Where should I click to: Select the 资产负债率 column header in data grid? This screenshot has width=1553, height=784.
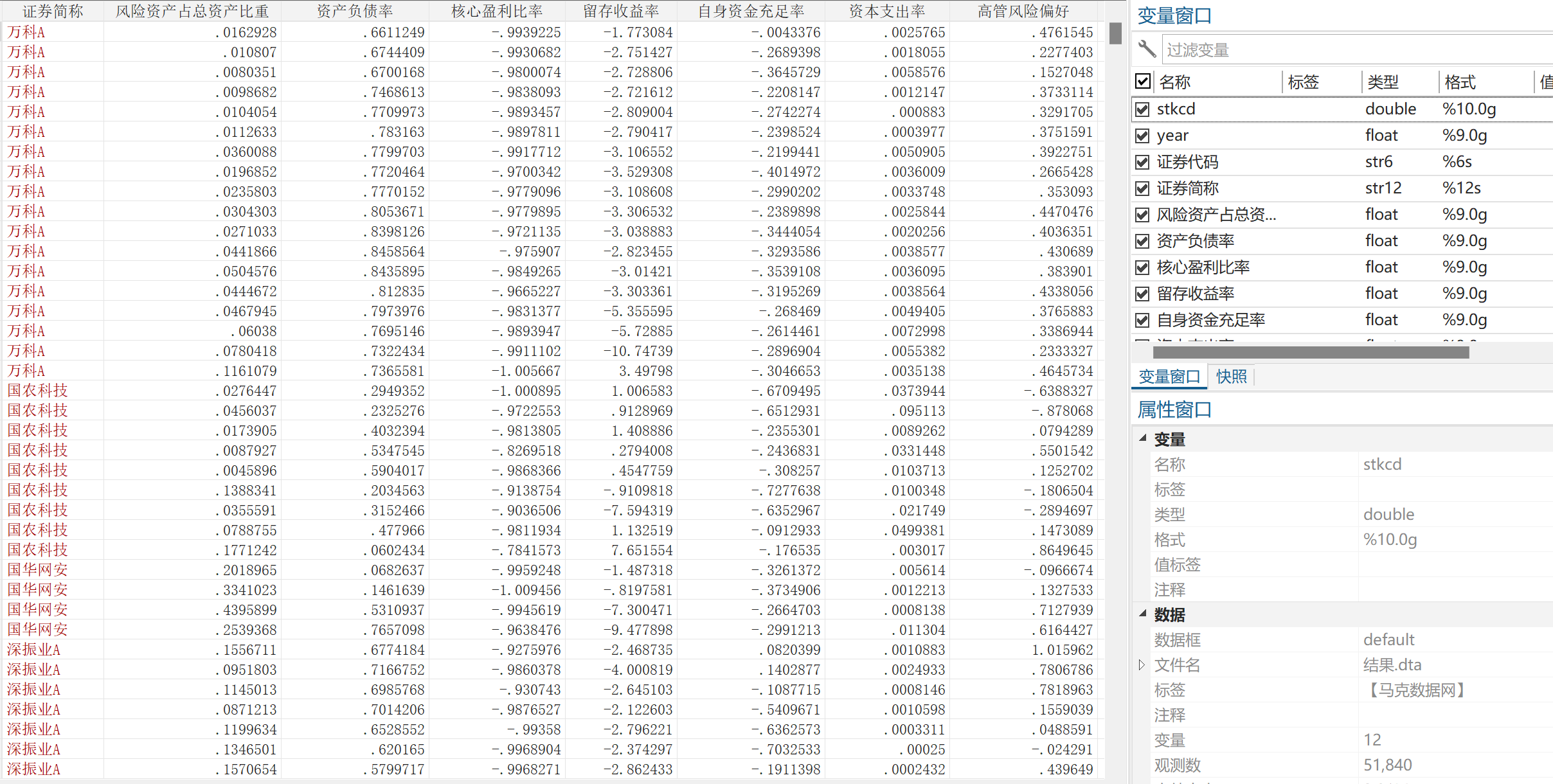[x=354, y=11]
